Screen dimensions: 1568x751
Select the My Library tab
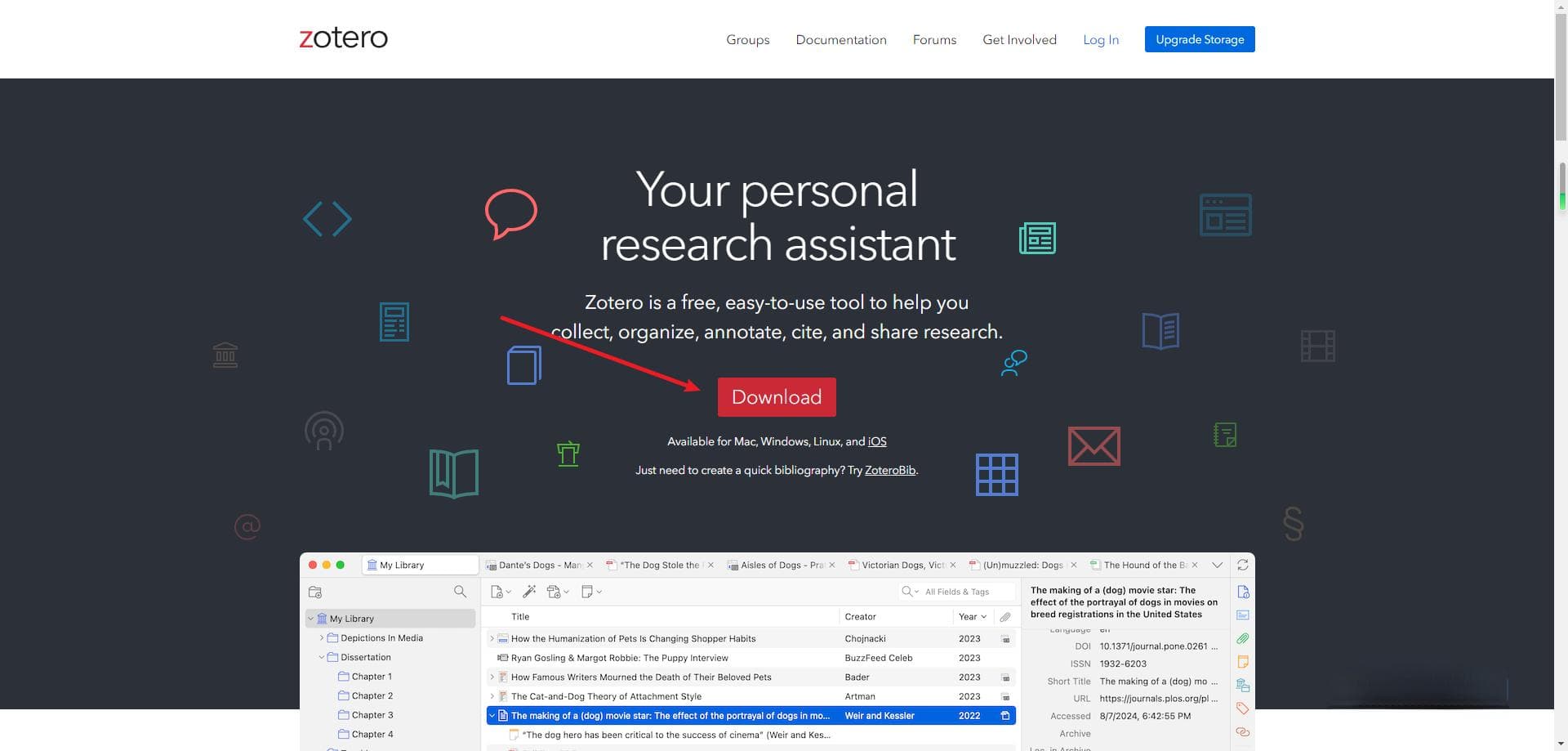[x=421, y=565]
